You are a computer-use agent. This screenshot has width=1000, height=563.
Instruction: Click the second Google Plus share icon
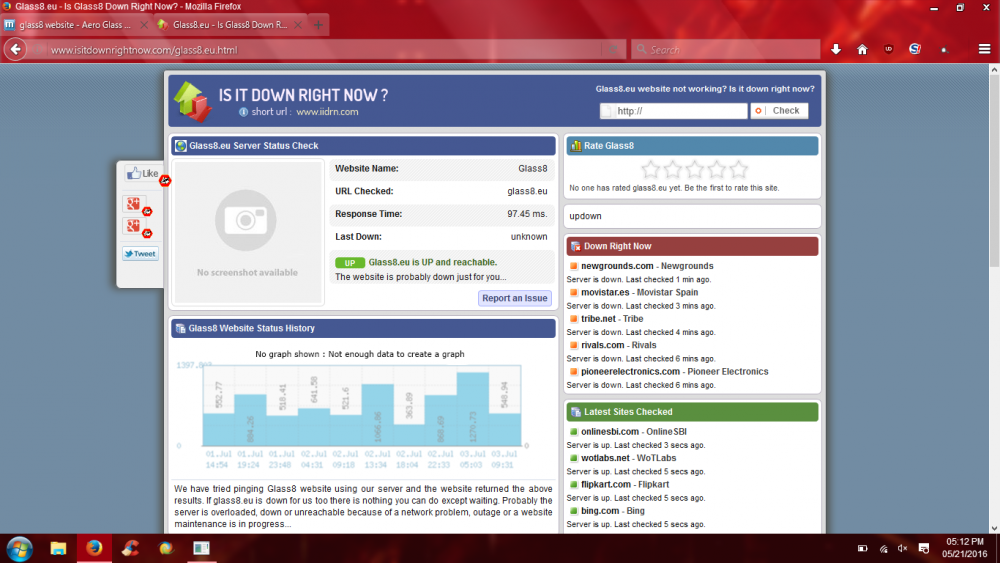point(133,226)
